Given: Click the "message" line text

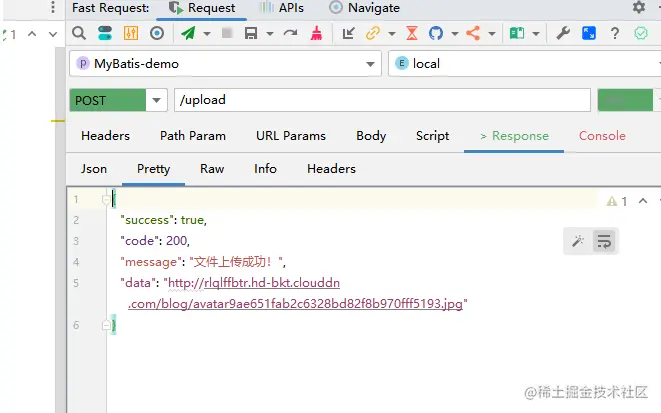Looking at the screenshot, I should 203,262.
